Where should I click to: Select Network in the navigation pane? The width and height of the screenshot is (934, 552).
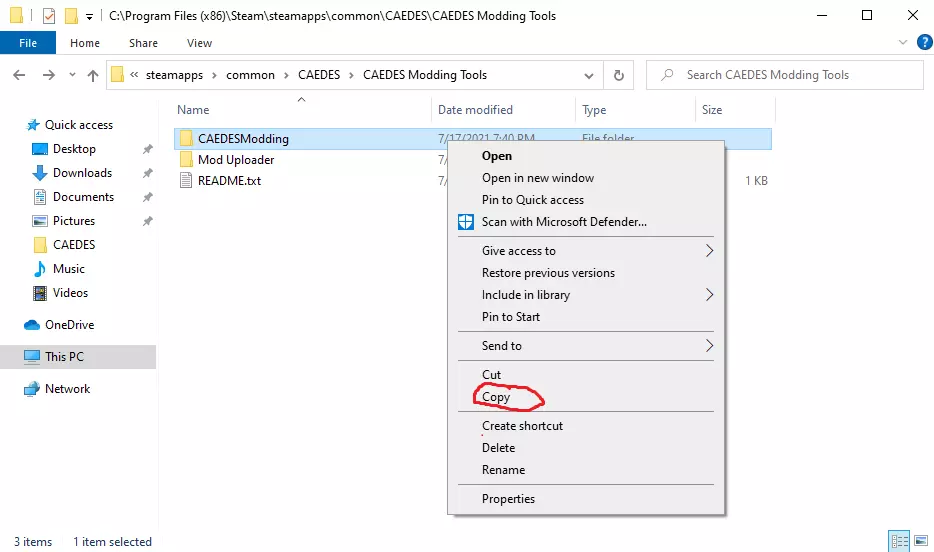coord(67,389)
